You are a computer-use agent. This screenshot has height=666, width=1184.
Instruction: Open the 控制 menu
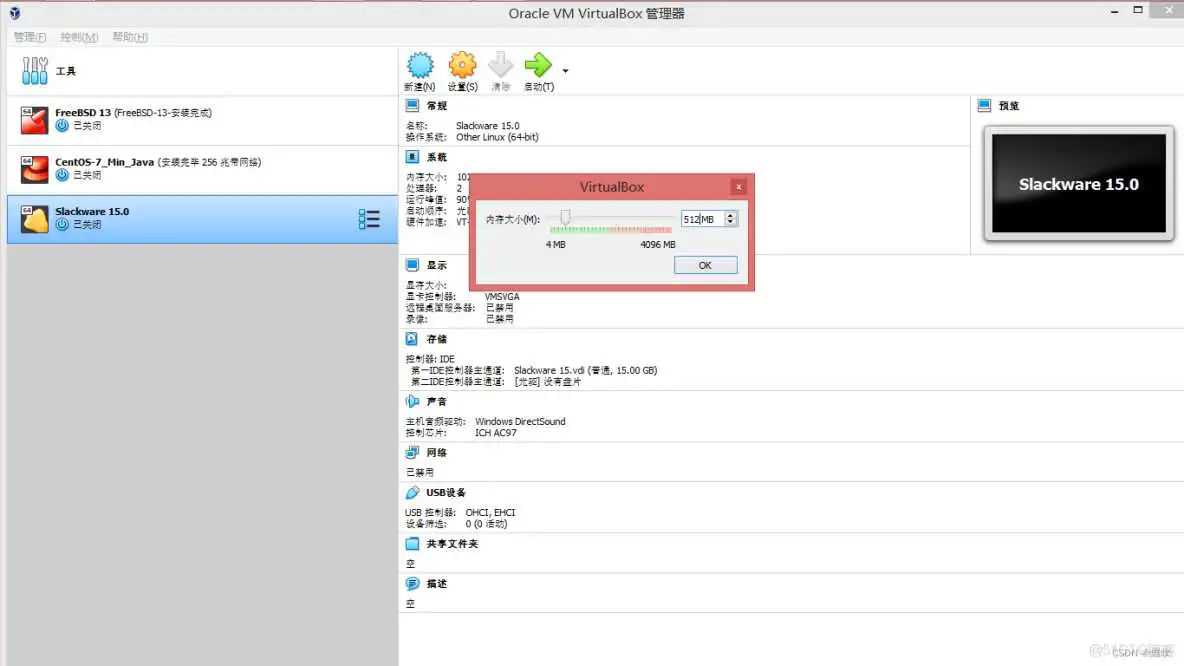coord(77,36)
